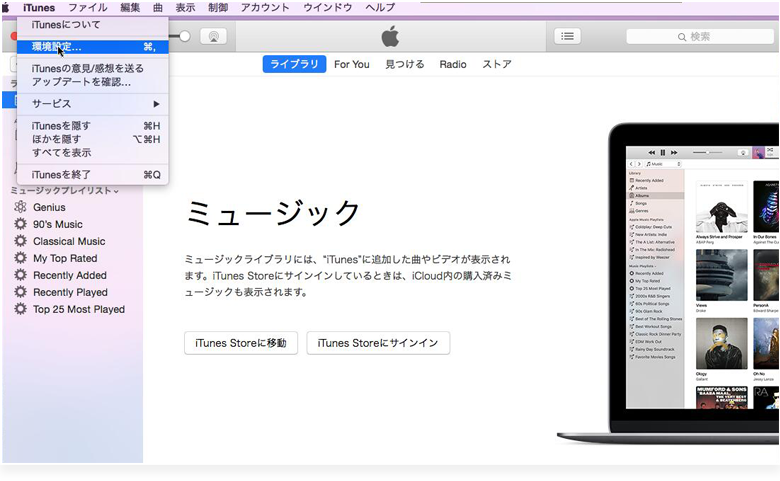780x481 pixels.
Task: Click iTunes Storeにサインイン button
Action: pyautogui.click(x=378, y=343)
